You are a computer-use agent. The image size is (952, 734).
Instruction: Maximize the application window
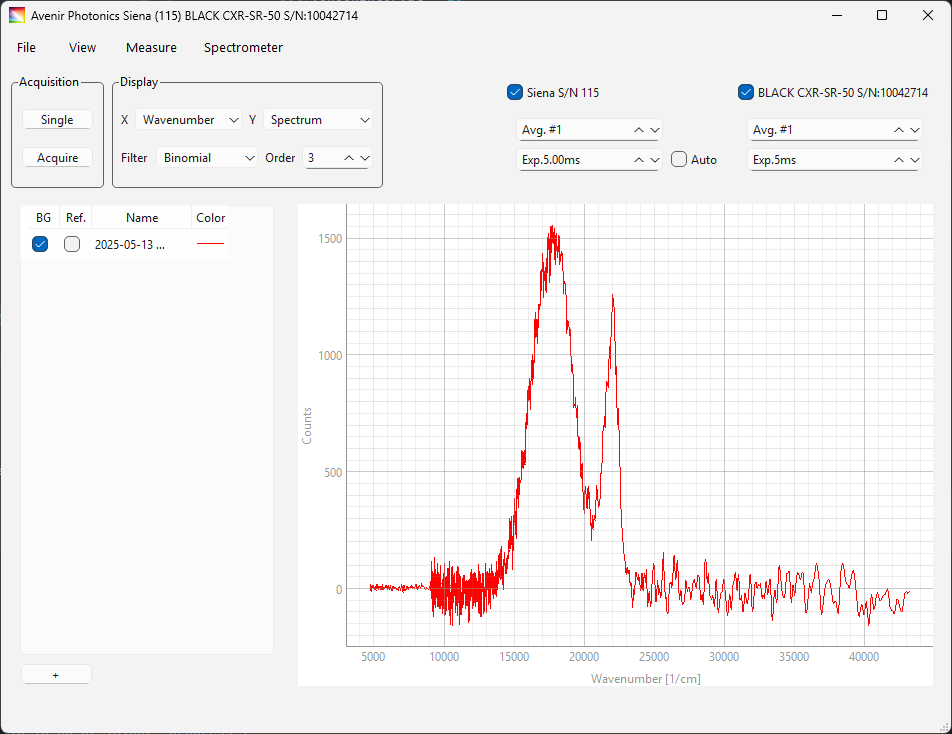coord(882,15)
